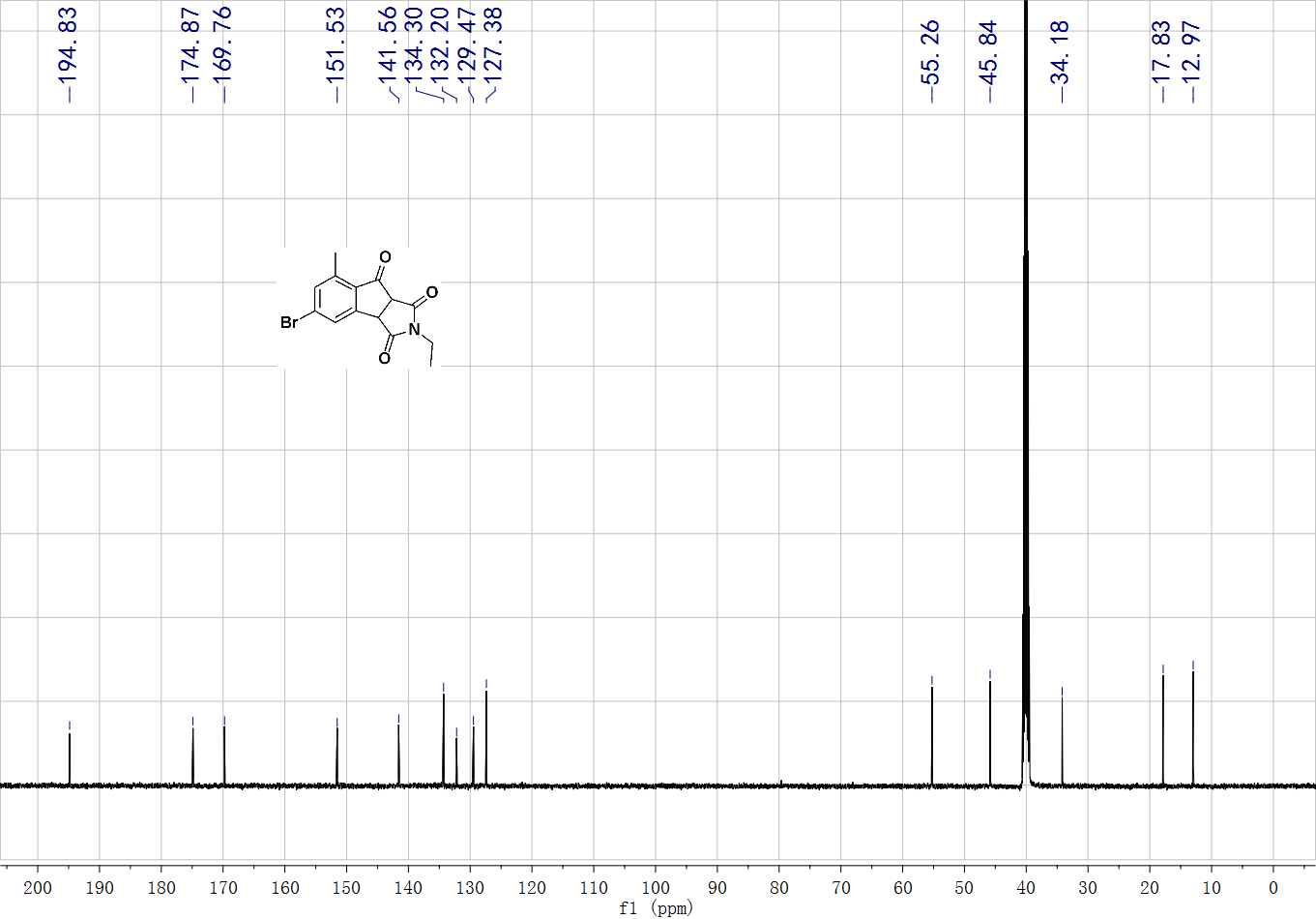Click the 194.83 peak label
The height and width of the screenshot is (919, 1316).
click(68, 45)
